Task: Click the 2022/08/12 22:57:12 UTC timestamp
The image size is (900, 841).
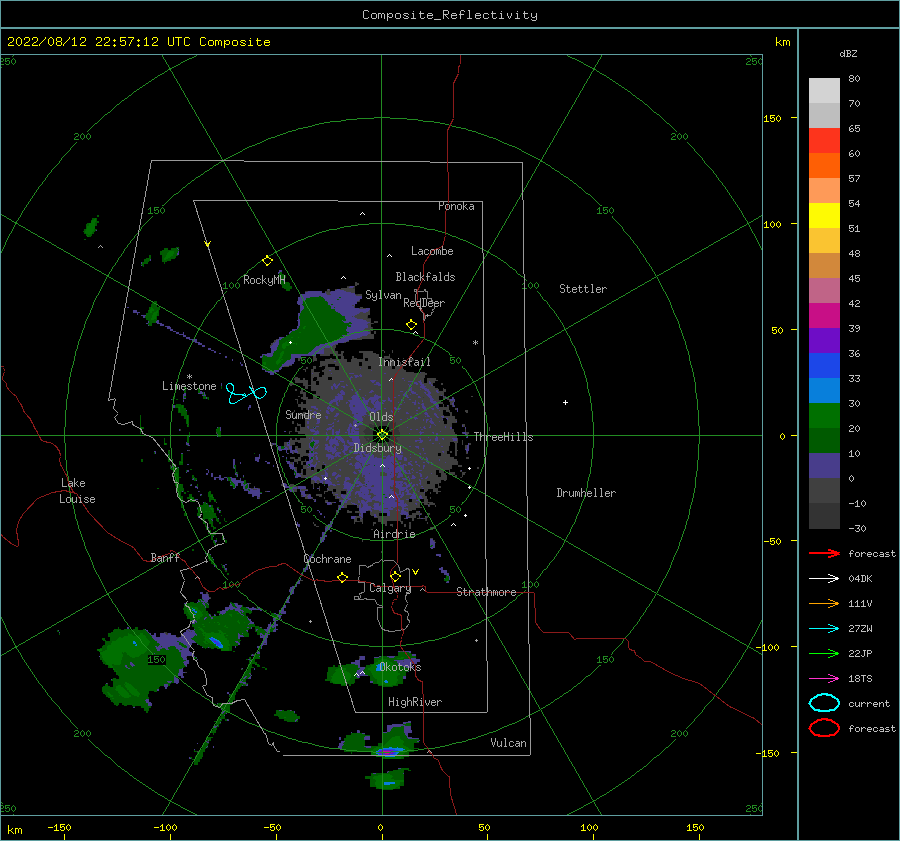Action: click(x=99, y=42)
